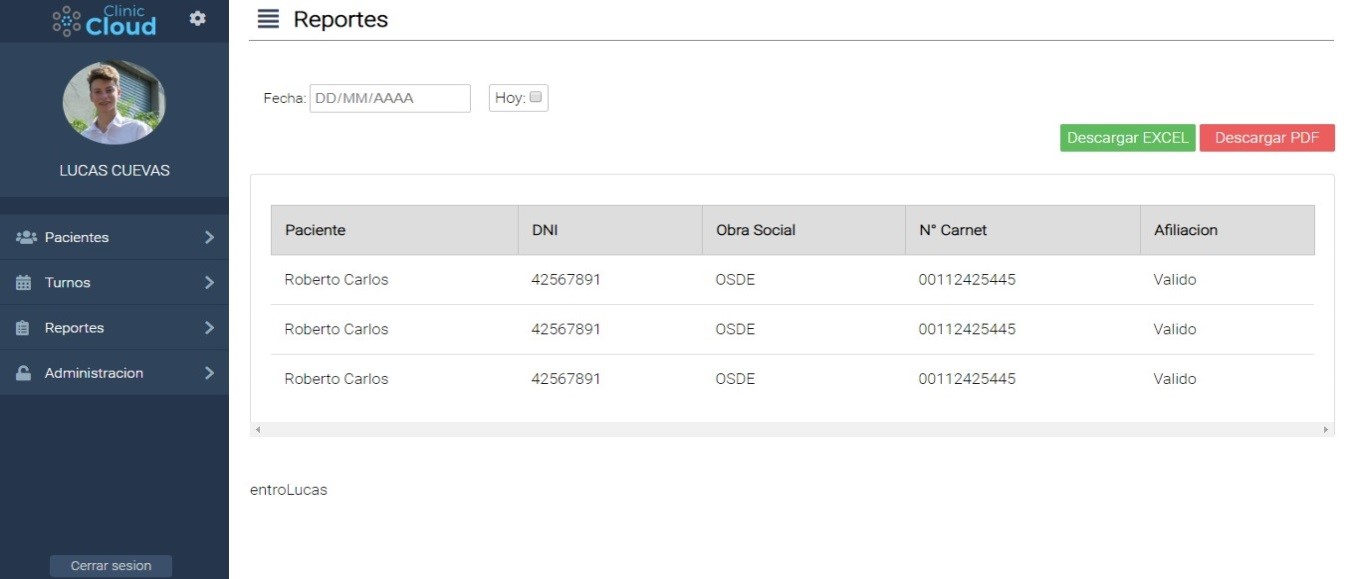Focus the Fecha date input field
1352x579 pixels.
[390, 98]
